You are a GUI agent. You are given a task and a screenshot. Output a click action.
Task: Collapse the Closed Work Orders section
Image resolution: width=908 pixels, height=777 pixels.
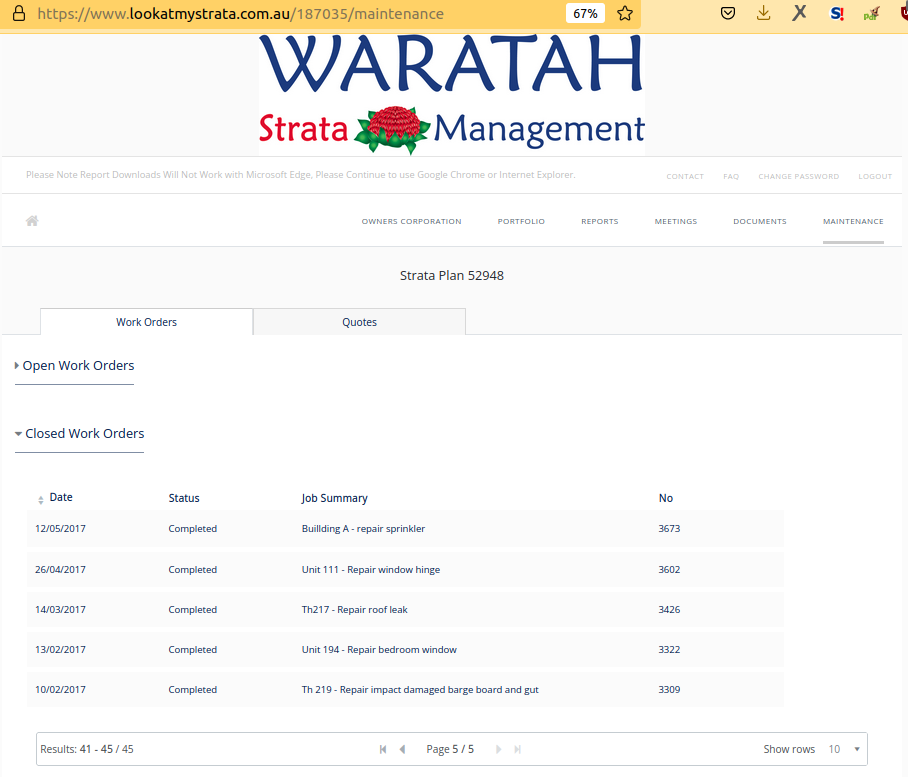[79, 433]
